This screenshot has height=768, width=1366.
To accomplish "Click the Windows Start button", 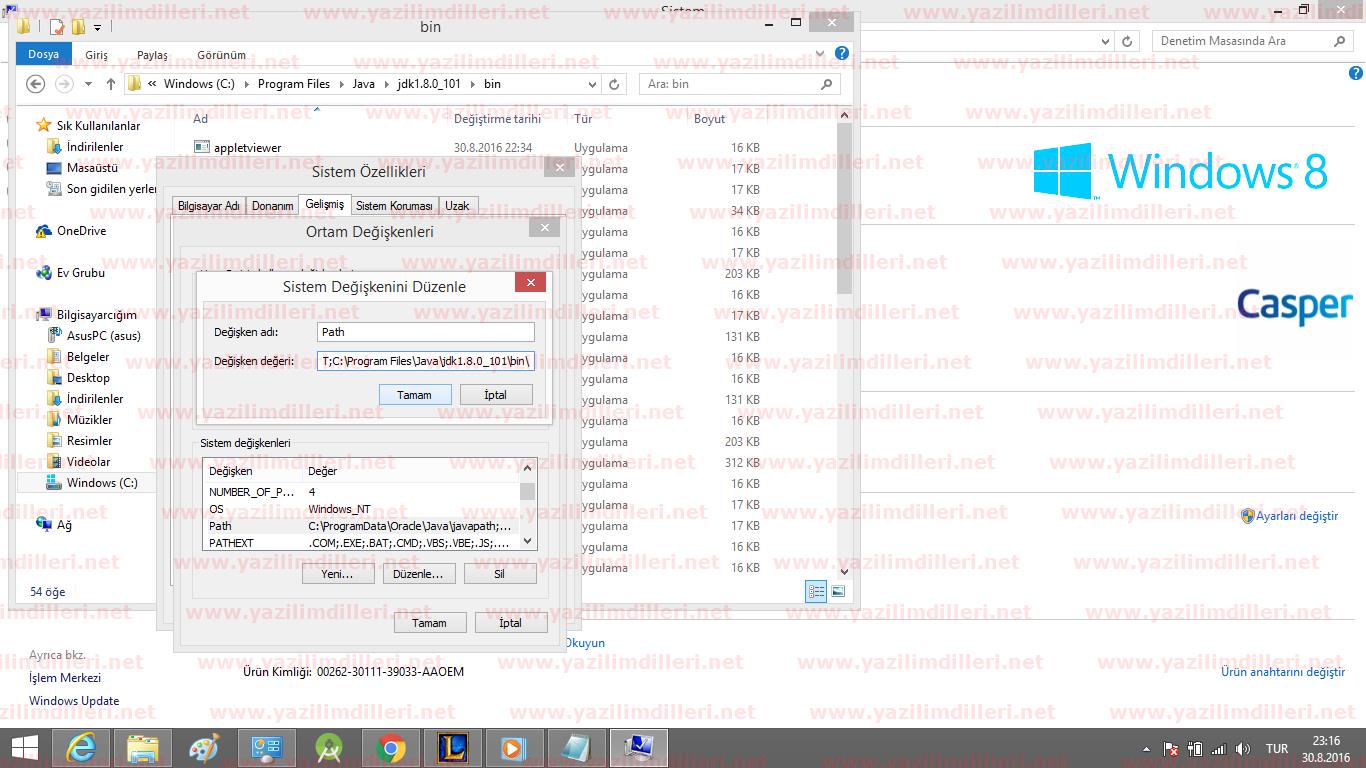I will (x=24, y=748).
